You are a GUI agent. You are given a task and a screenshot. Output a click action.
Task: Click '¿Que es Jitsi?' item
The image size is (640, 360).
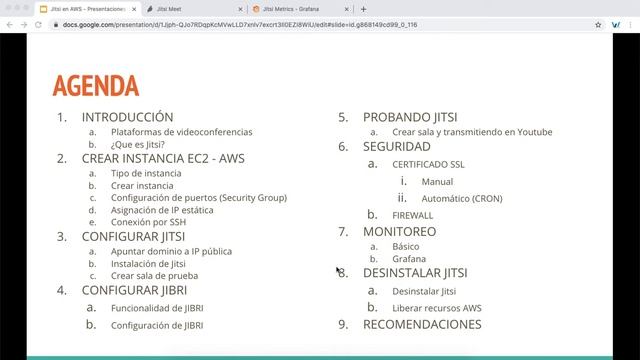pyautogui.click(x=138, y=144)
